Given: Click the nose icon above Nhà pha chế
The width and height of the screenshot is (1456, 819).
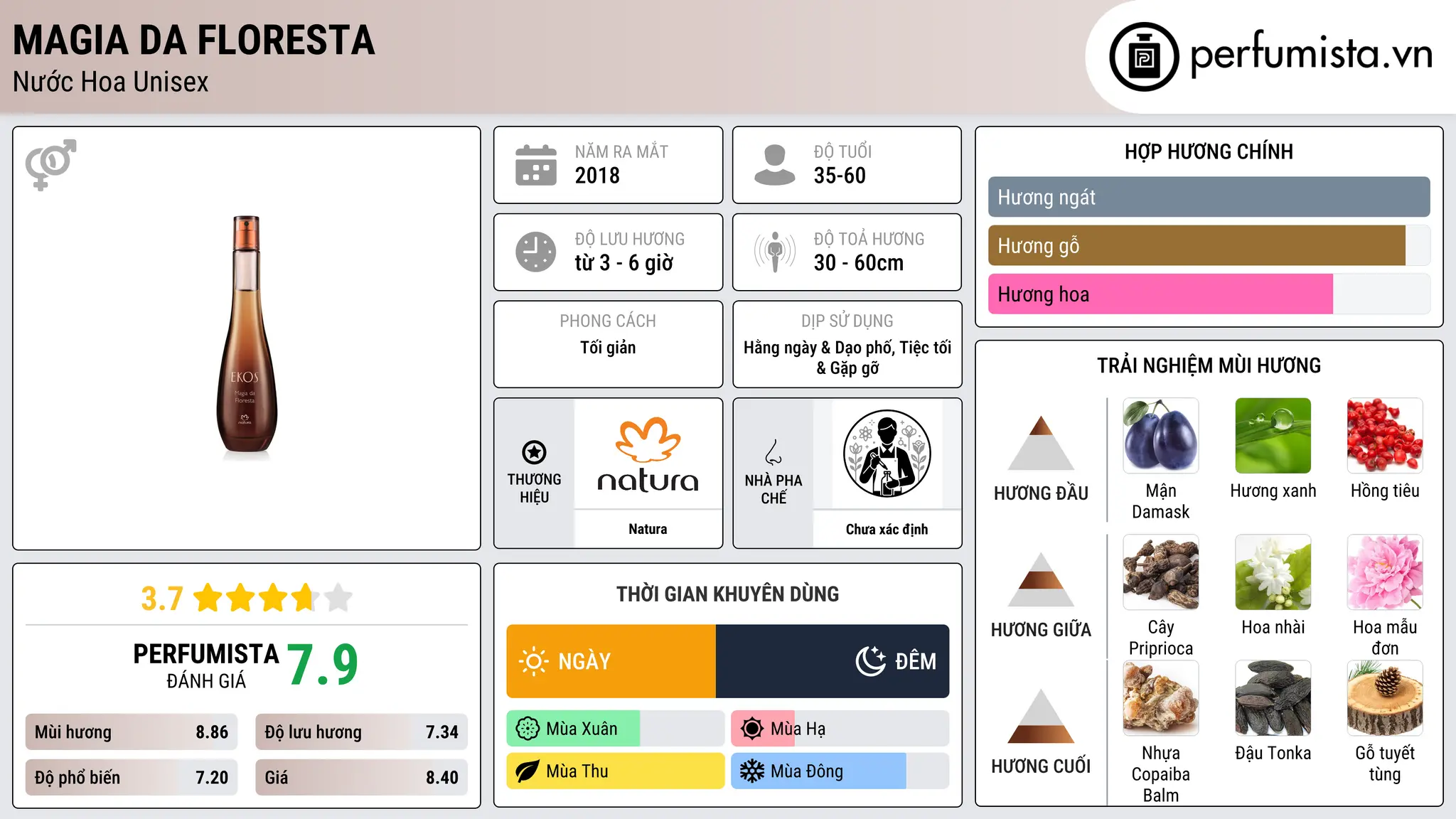Looking at the screenshot, I should [773, 451].
